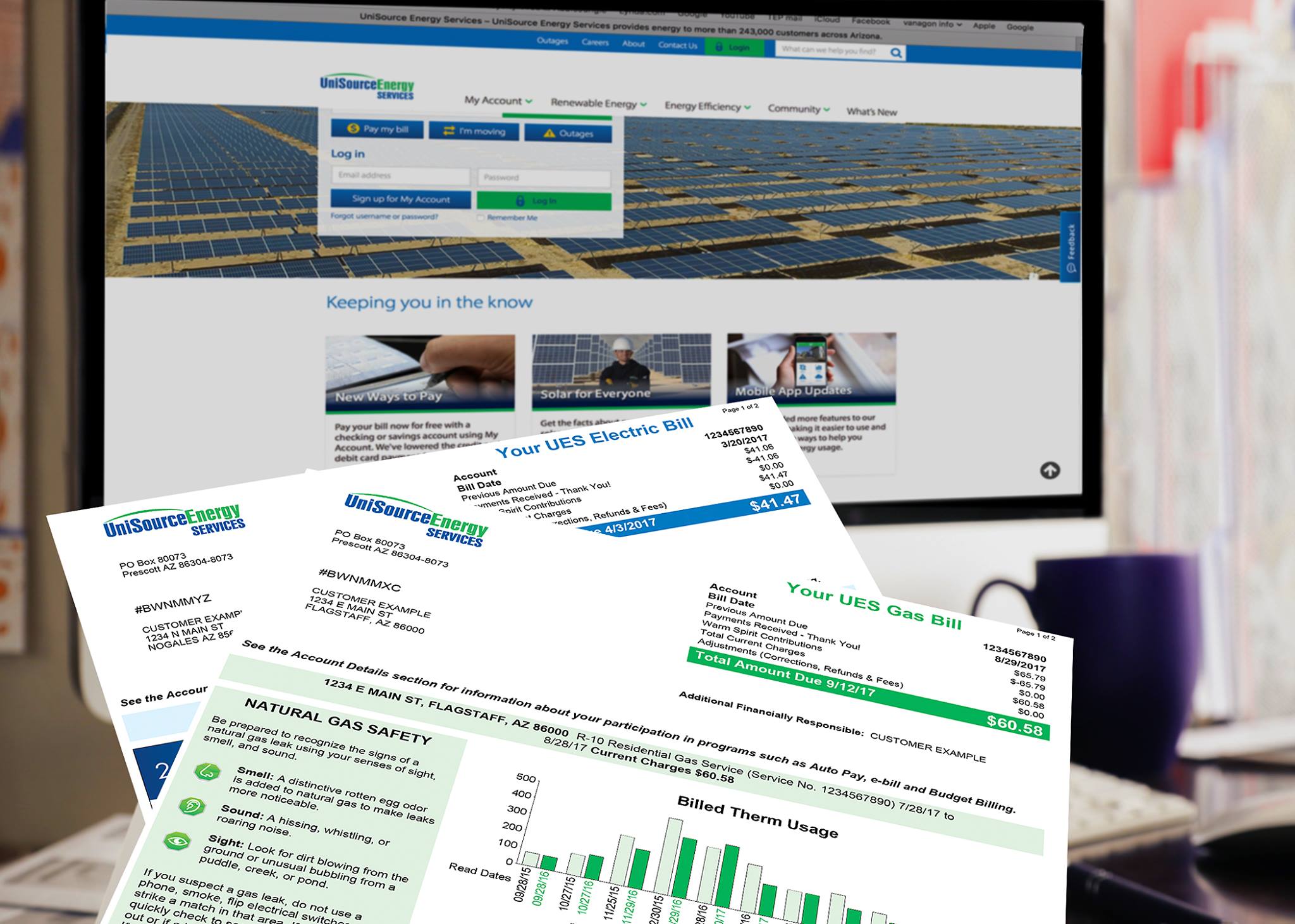Open the Outages link in top bar

coord(552,42)
